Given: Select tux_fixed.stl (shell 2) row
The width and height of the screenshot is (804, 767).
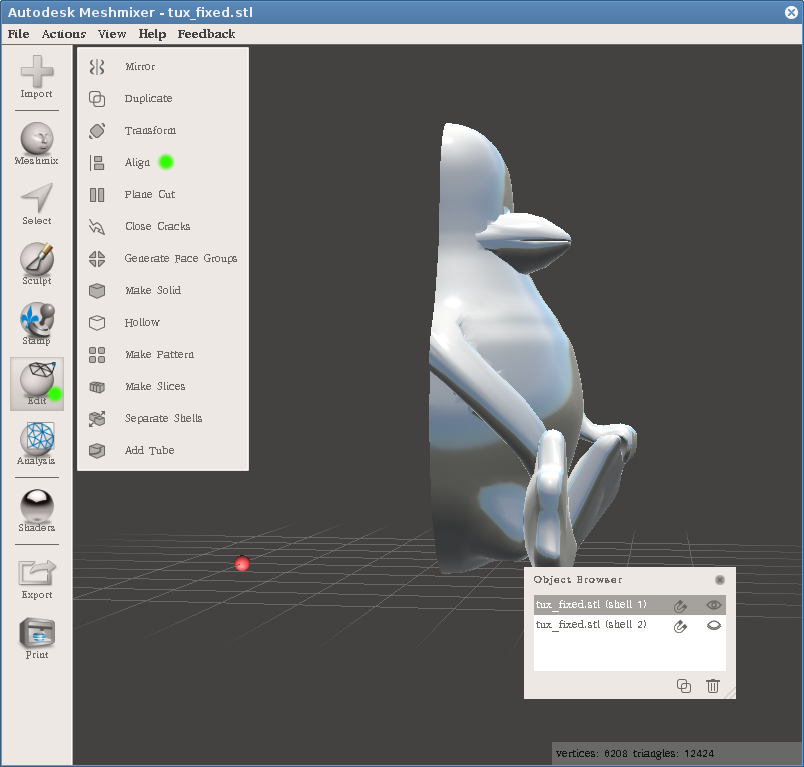Looking at the screenshot, I should click(630, 625).
